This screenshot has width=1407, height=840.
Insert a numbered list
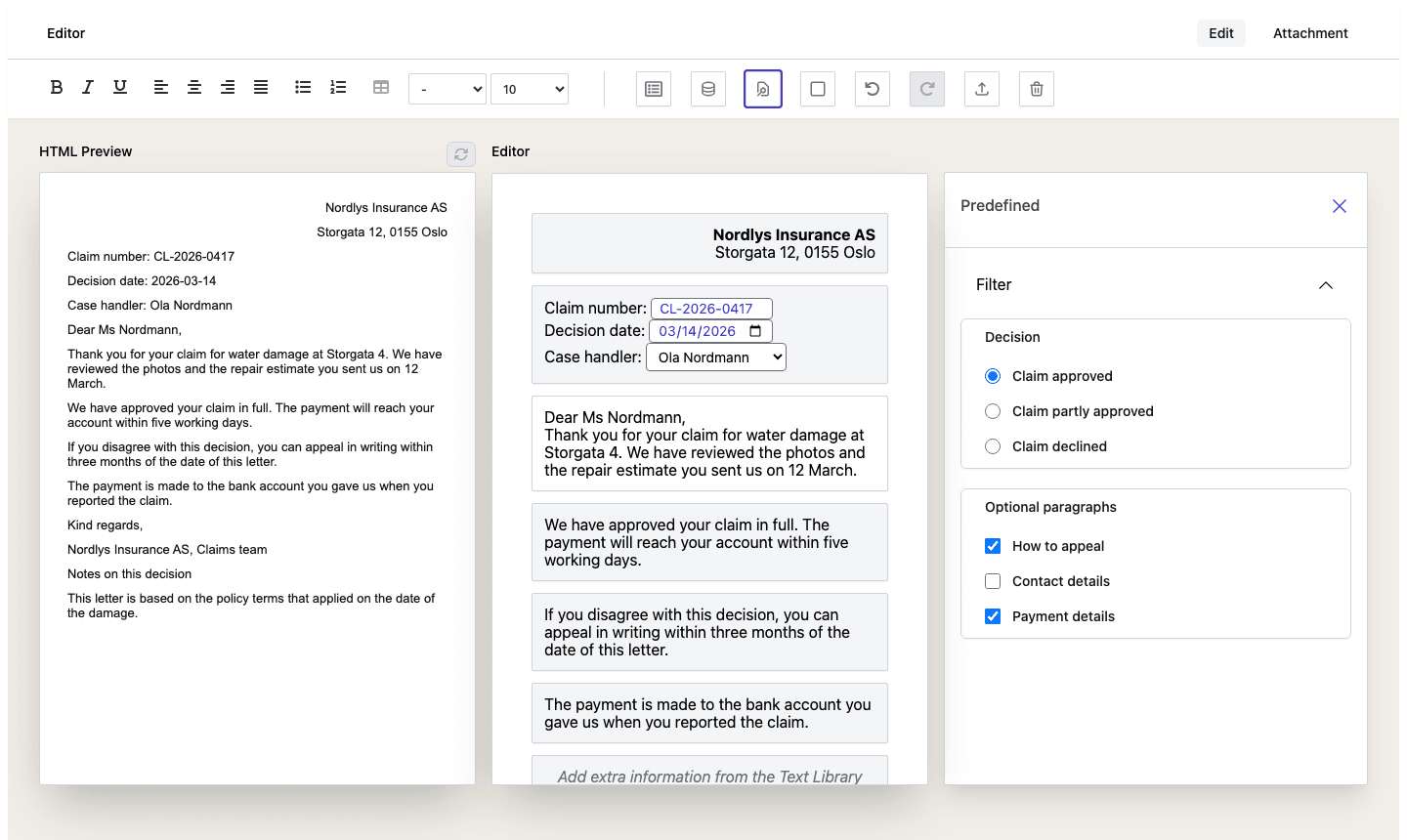click(x=338, y=87)
